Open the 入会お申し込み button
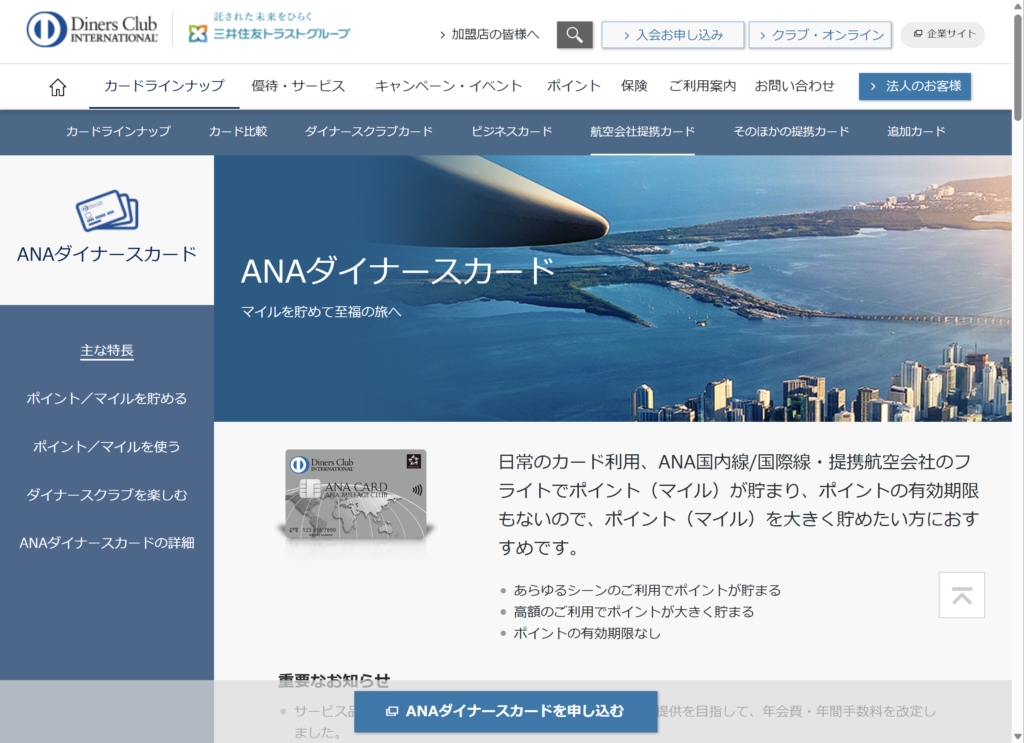 672,35
